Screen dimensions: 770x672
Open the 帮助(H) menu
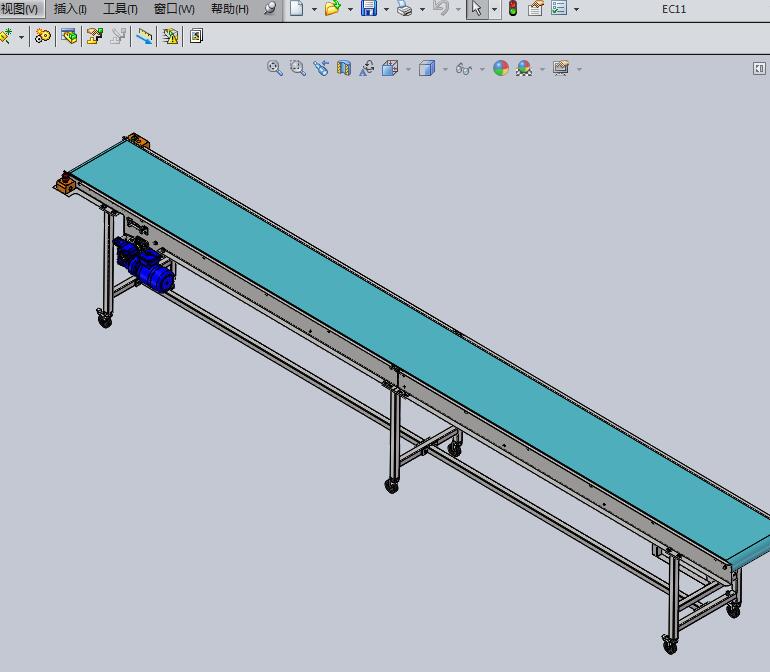point(230,9)
